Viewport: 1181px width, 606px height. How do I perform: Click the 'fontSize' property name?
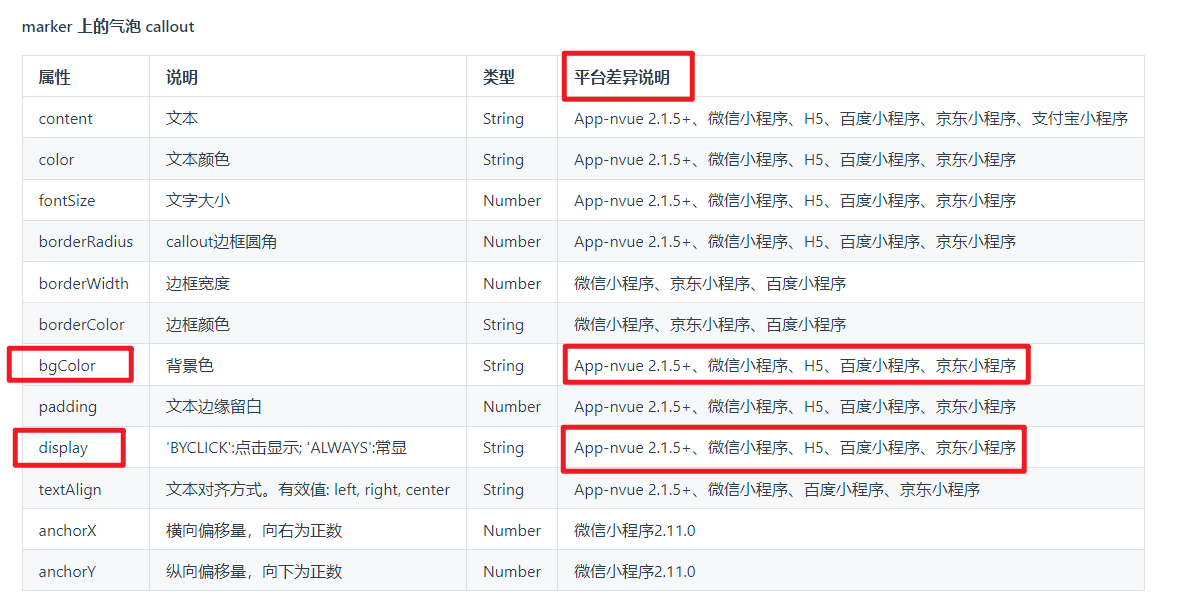[x=67, y=200]
